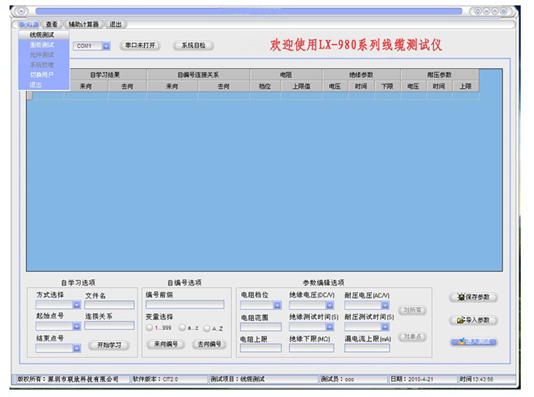Click the 导入参数 button with folder icon

(x=473, y=320)
